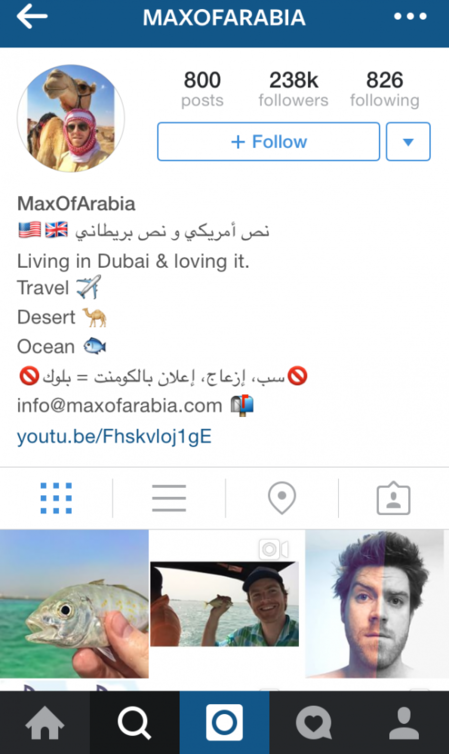This screenshot has height=754, width=449.
Task: Open the photo map location icon
Action: tap(282, 498)
